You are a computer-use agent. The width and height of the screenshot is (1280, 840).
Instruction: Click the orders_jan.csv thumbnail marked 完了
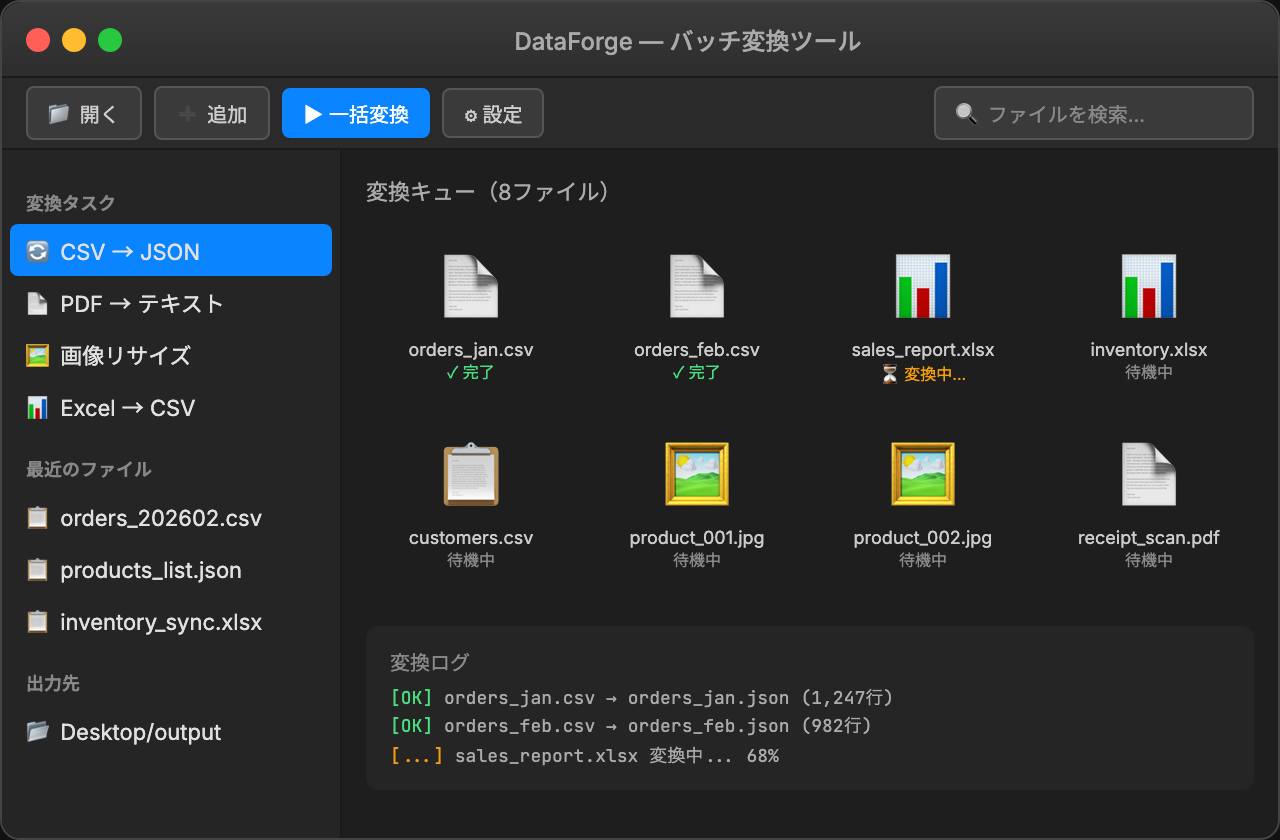(470, 285)
